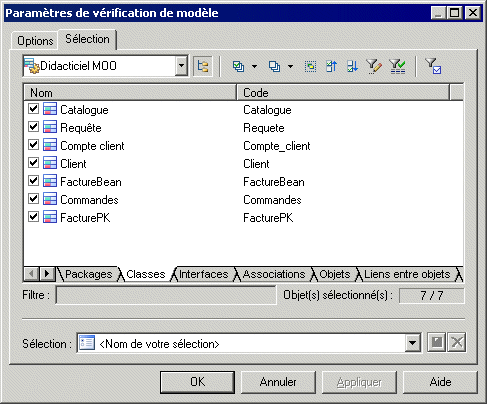The width and height of the screenshot is (487, 404).
Task: Click the Annuler button
Action: 278,382
